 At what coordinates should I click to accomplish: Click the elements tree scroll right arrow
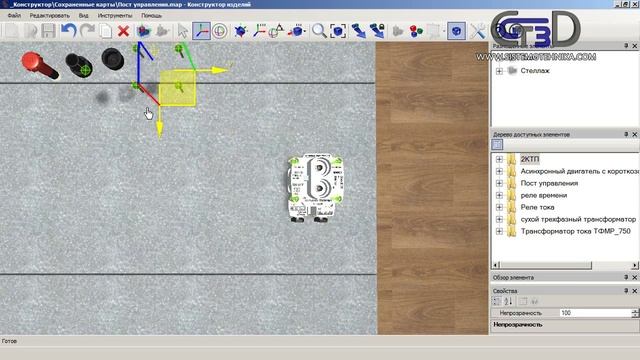(x=635, y=265)
